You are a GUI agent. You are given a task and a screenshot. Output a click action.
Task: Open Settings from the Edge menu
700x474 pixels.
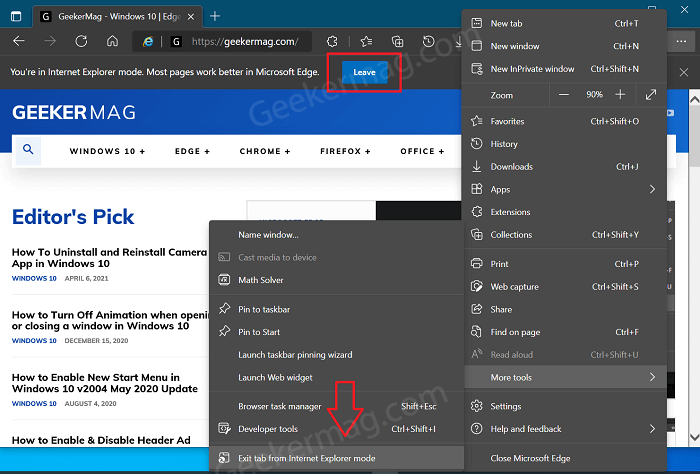(564, 406)
